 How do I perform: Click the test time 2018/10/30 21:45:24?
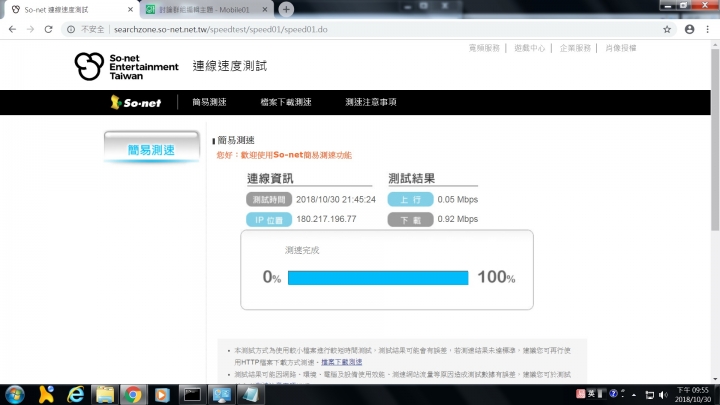[x=336, y=200]
